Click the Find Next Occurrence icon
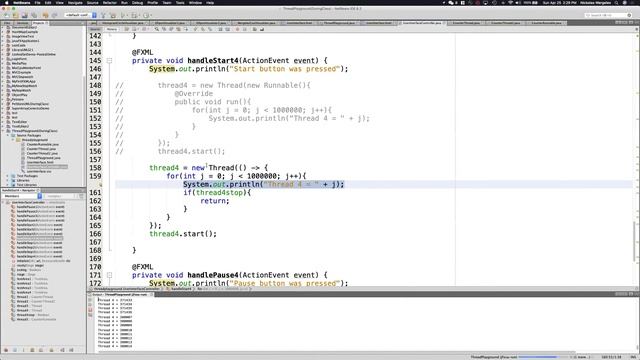Viewport: 640px width, 360px height. pos(171,29)
